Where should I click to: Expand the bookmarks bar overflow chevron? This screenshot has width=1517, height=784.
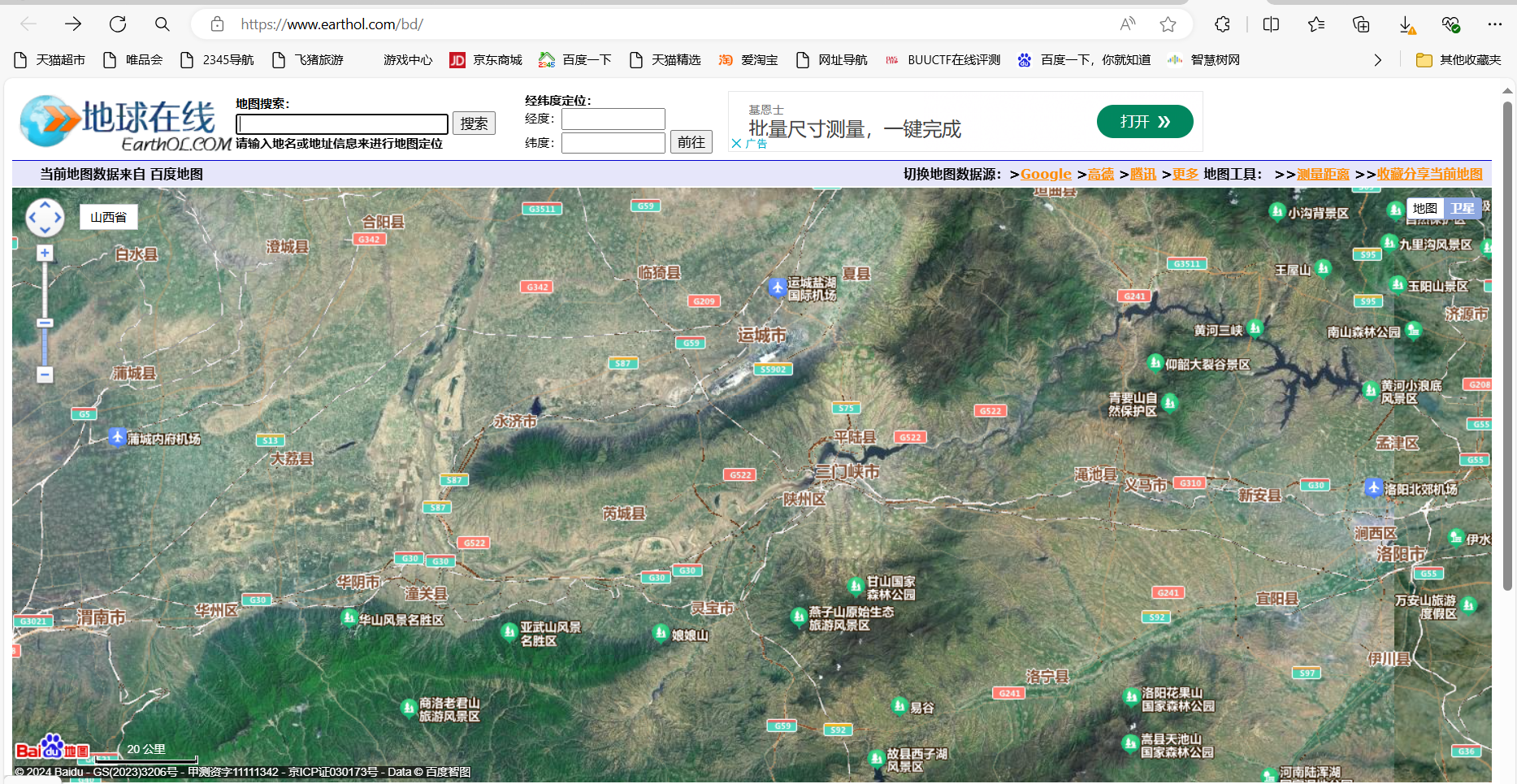[1377, 60]
